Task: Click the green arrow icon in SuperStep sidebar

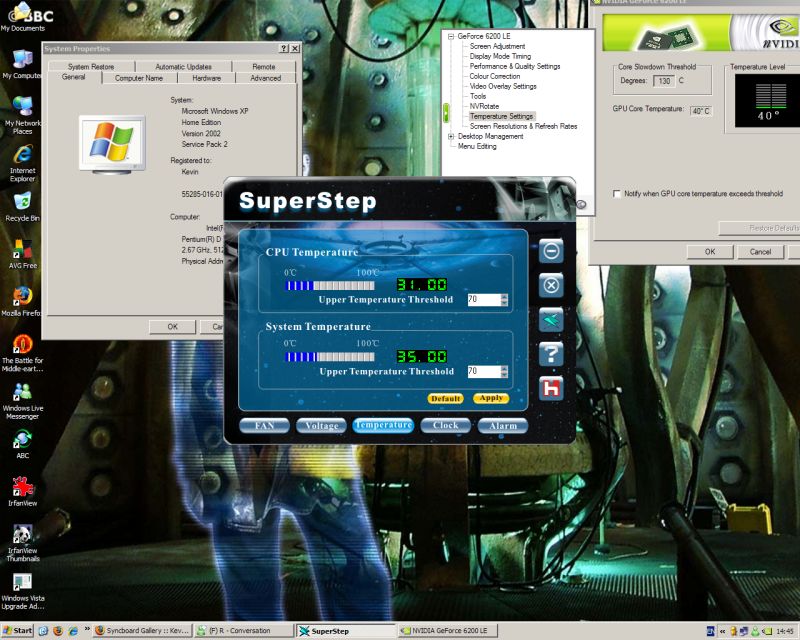Action: 551,320
